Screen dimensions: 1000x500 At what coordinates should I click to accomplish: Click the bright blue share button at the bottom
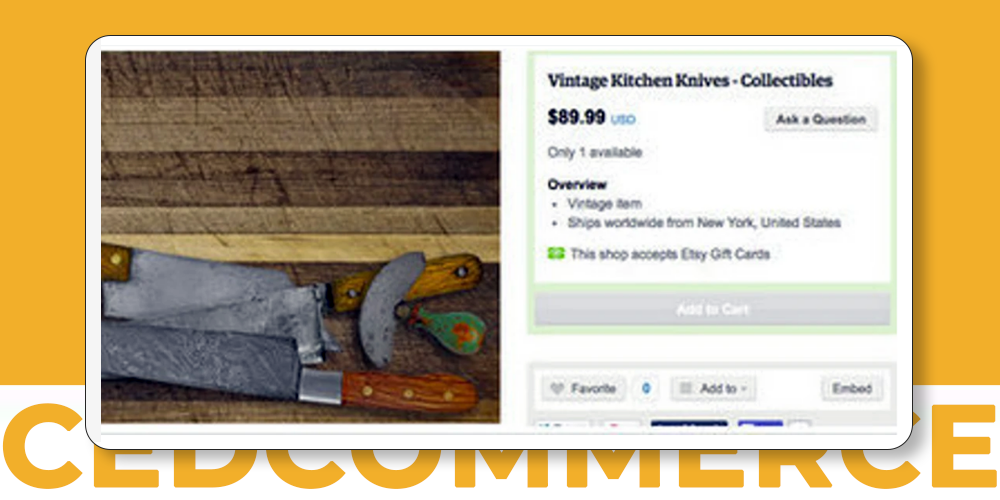click(x=760, y=423)
